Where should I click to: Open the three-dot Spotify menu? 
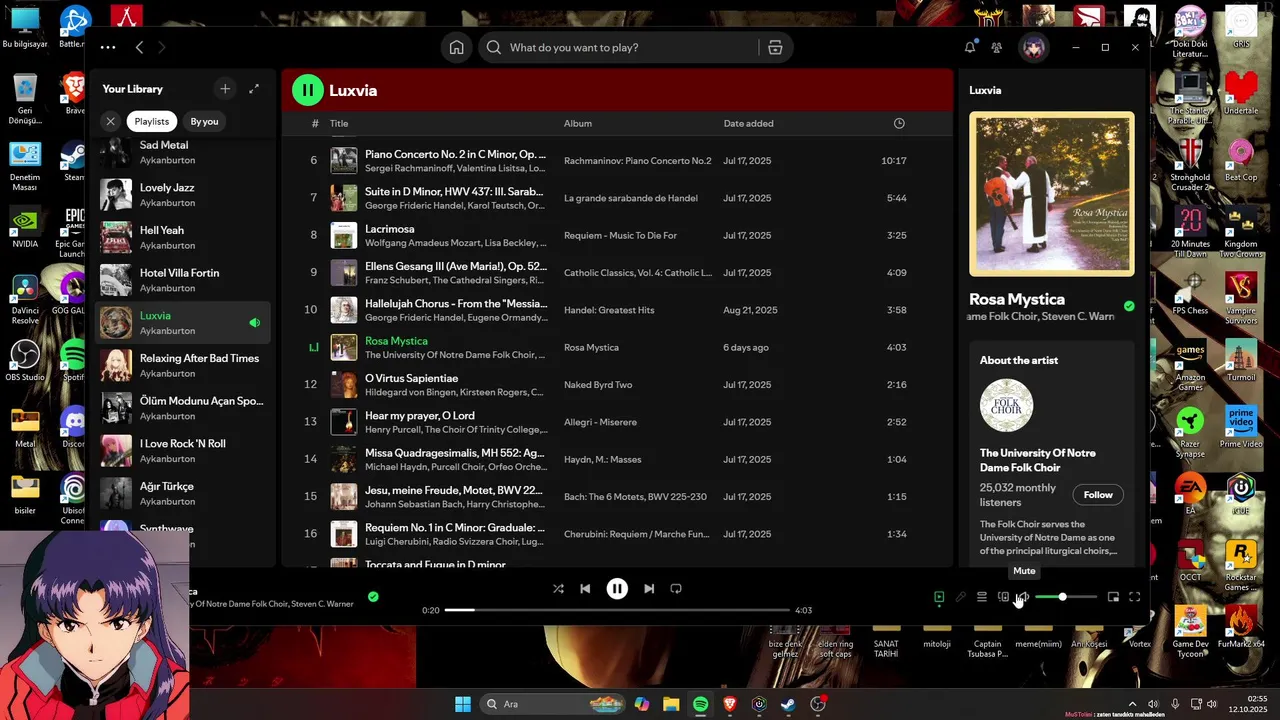click(108, 47)
